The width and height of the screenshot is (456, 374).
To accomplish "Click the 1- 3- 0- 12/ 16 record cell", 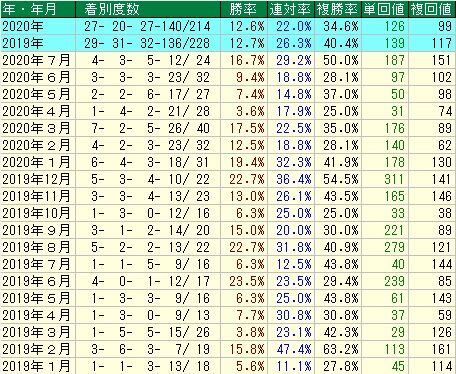I will (x=151, y=213).
